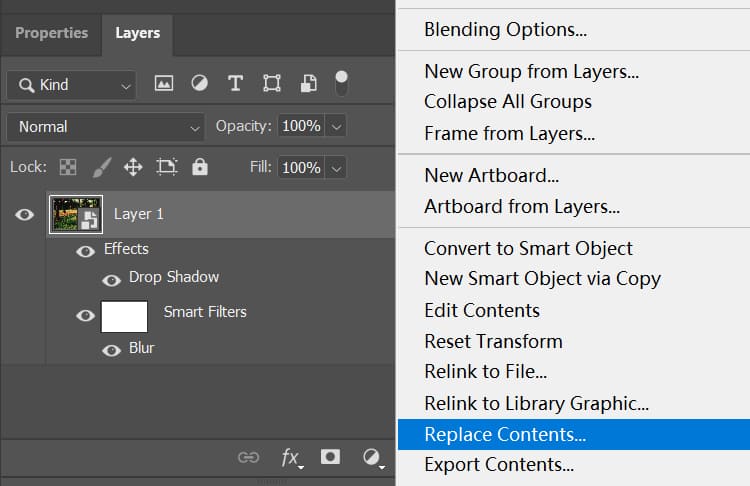Hide Layer 1 visibility eye
Screen dimensions: 750x486
point(24,214)
